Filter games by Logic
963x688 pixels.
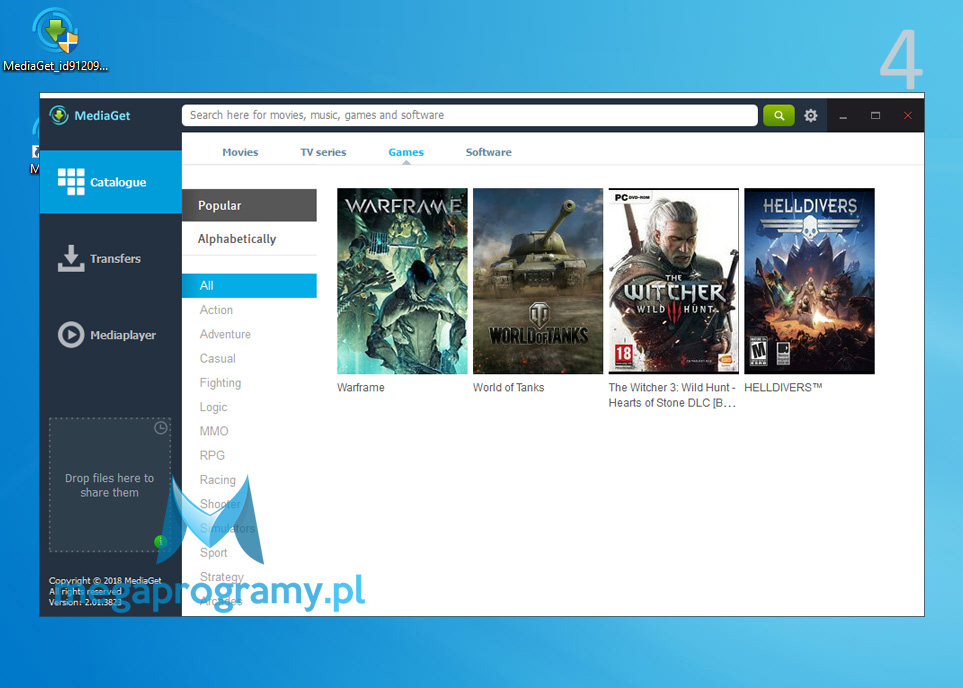[x=213, y=407]
